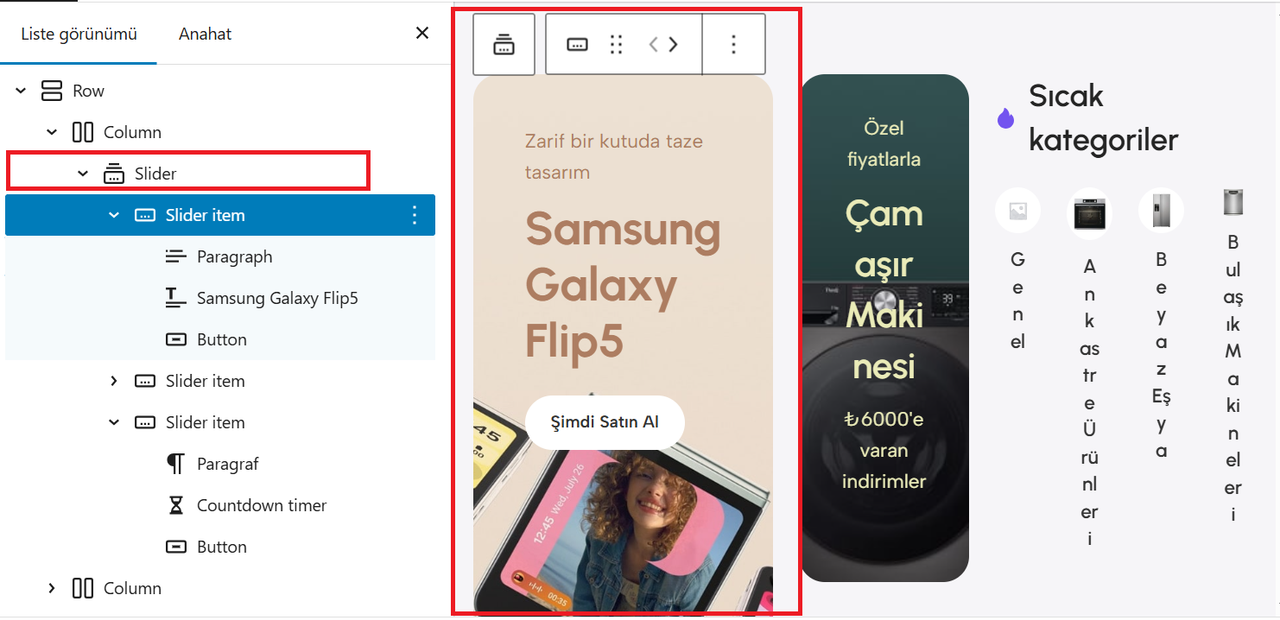
Task: Click the Slider item block type toolbar icon
Action: tap(577, 44)
